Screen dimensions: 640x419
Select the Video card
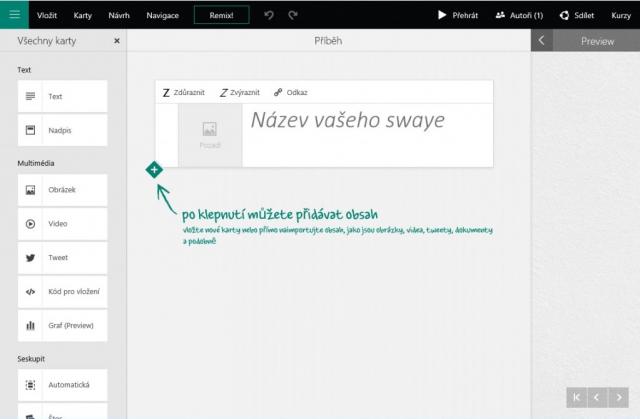pyautogui.click(x=62, y=224)
